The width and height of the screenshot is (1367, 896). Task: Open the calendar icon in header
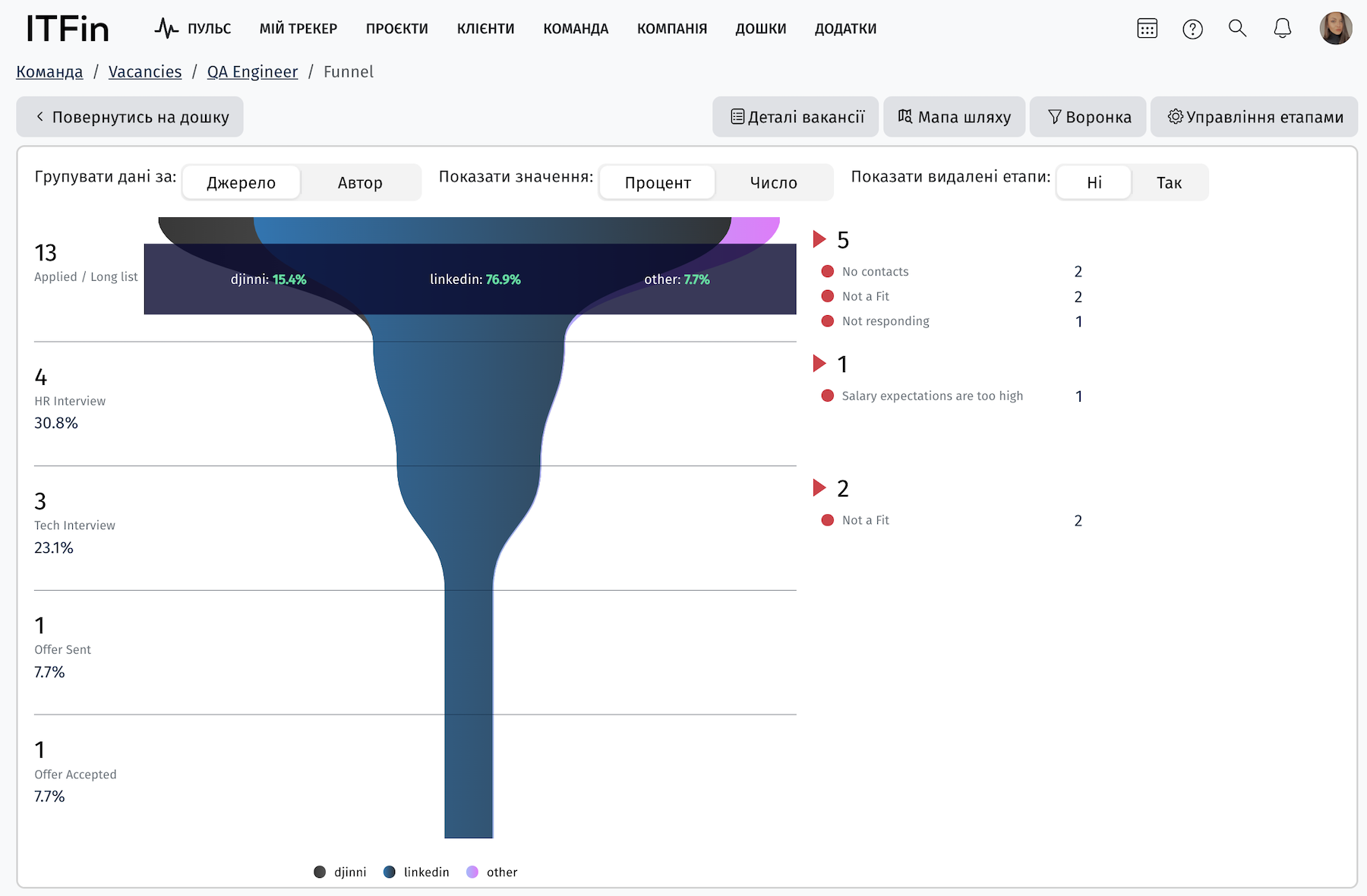(1147, 29)
